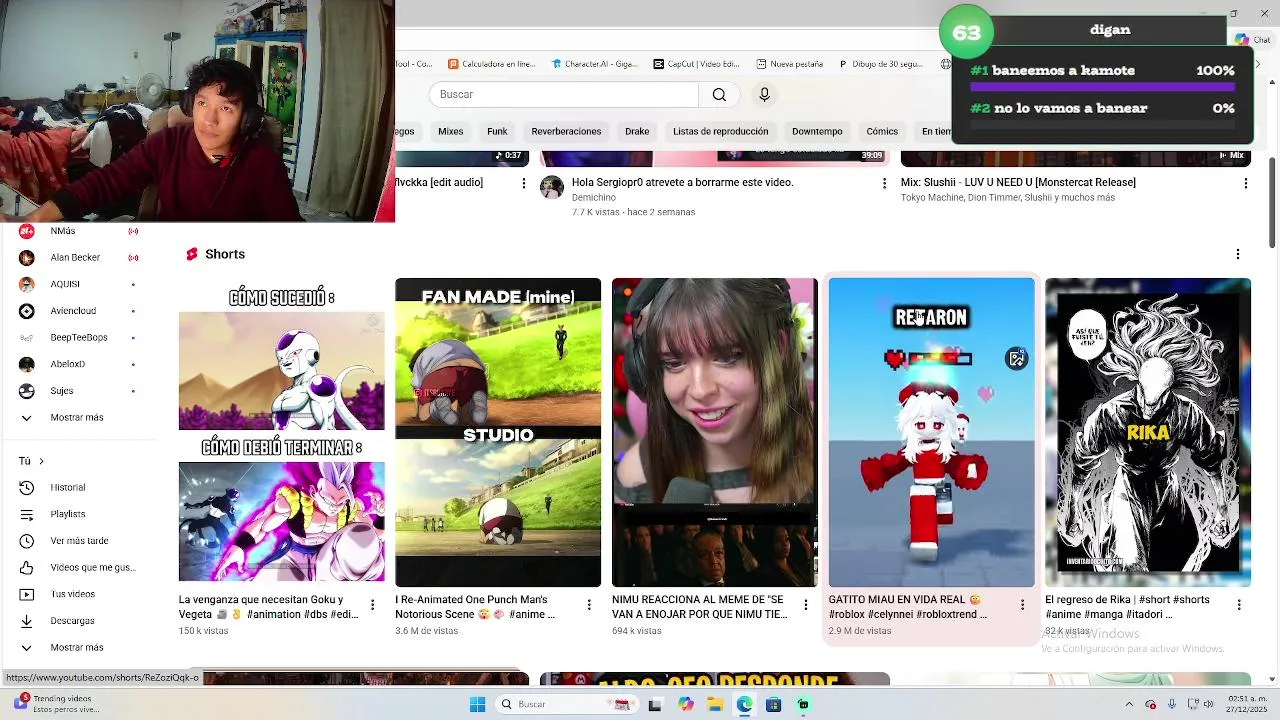Screen dimensions: 1280x720
Task: Open the Frieza Goku y Vegeta short thumbnail
Action: coord(281,432)
